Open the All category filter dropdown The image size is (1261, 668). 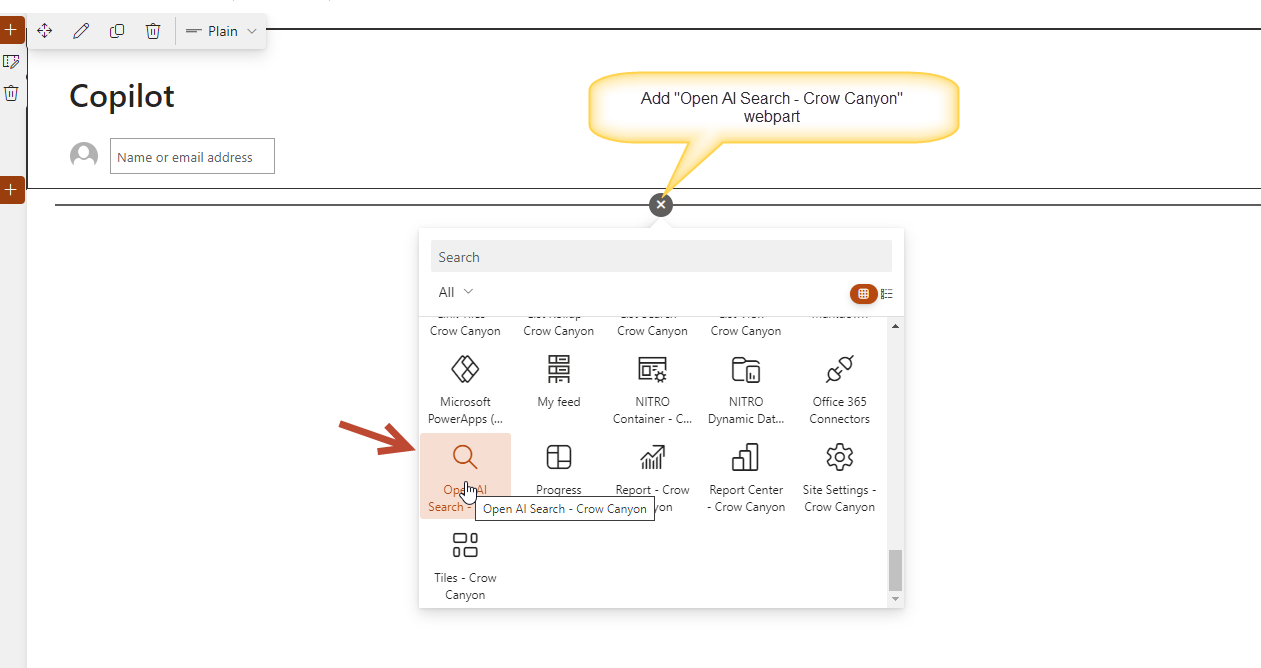tap(456, 292)
